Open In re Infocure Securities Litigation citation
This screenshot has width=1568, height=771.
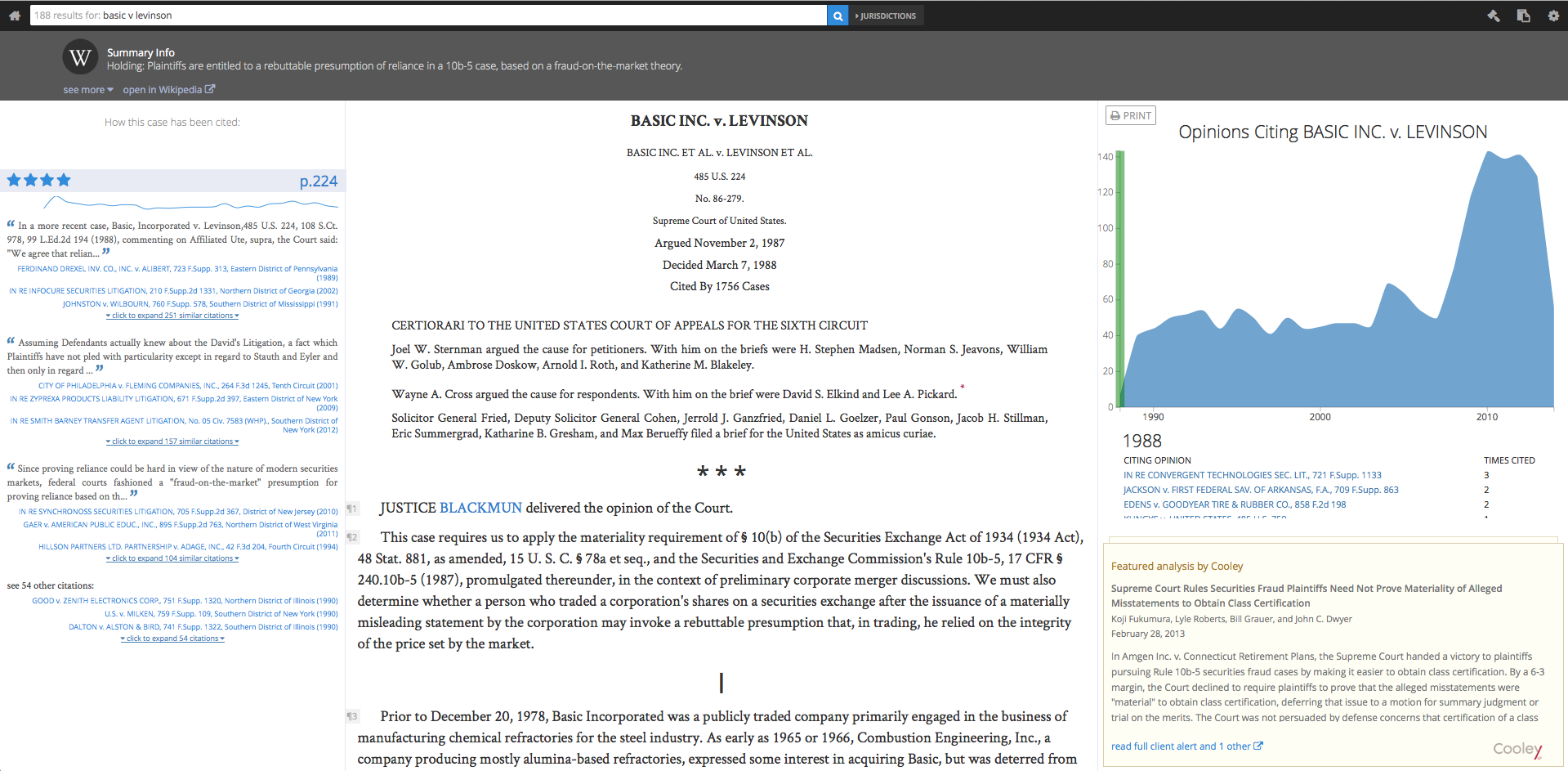[x=173, y=291]
